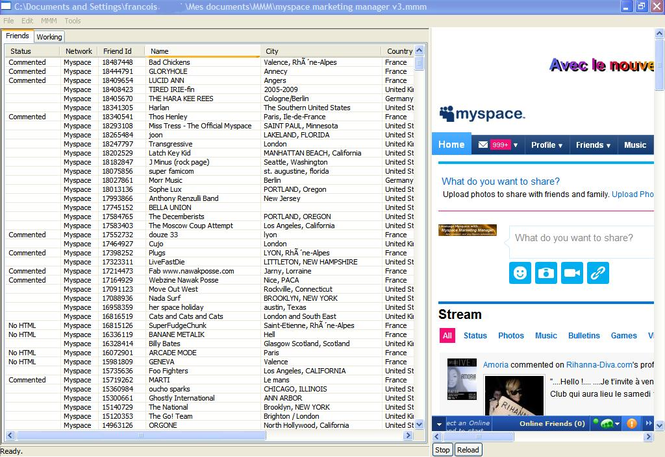The width and height of the screenshot is (665, 457).
Task: Click the Rihanna photo thumbnail
Action: 514,395
